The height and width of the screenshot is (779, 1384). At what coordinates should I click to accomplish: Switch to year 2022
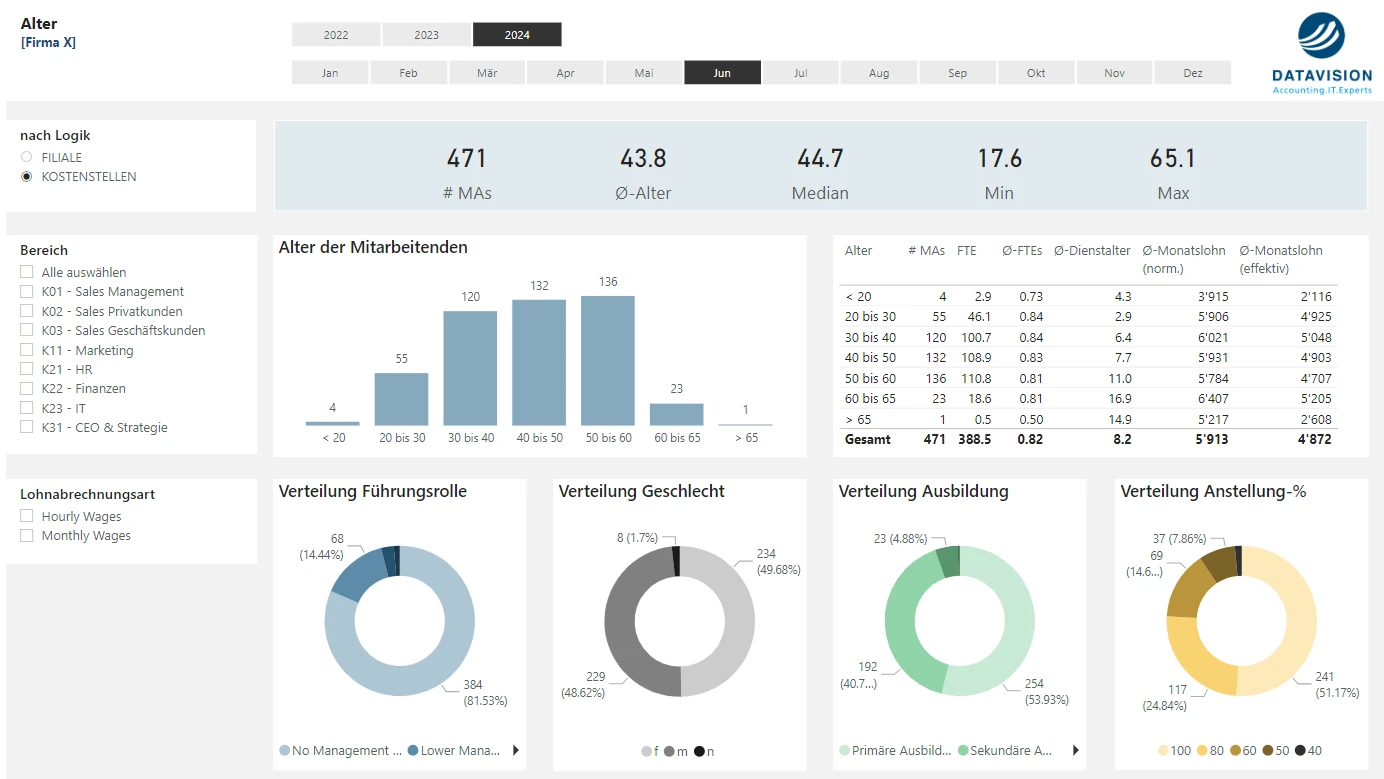336,35
